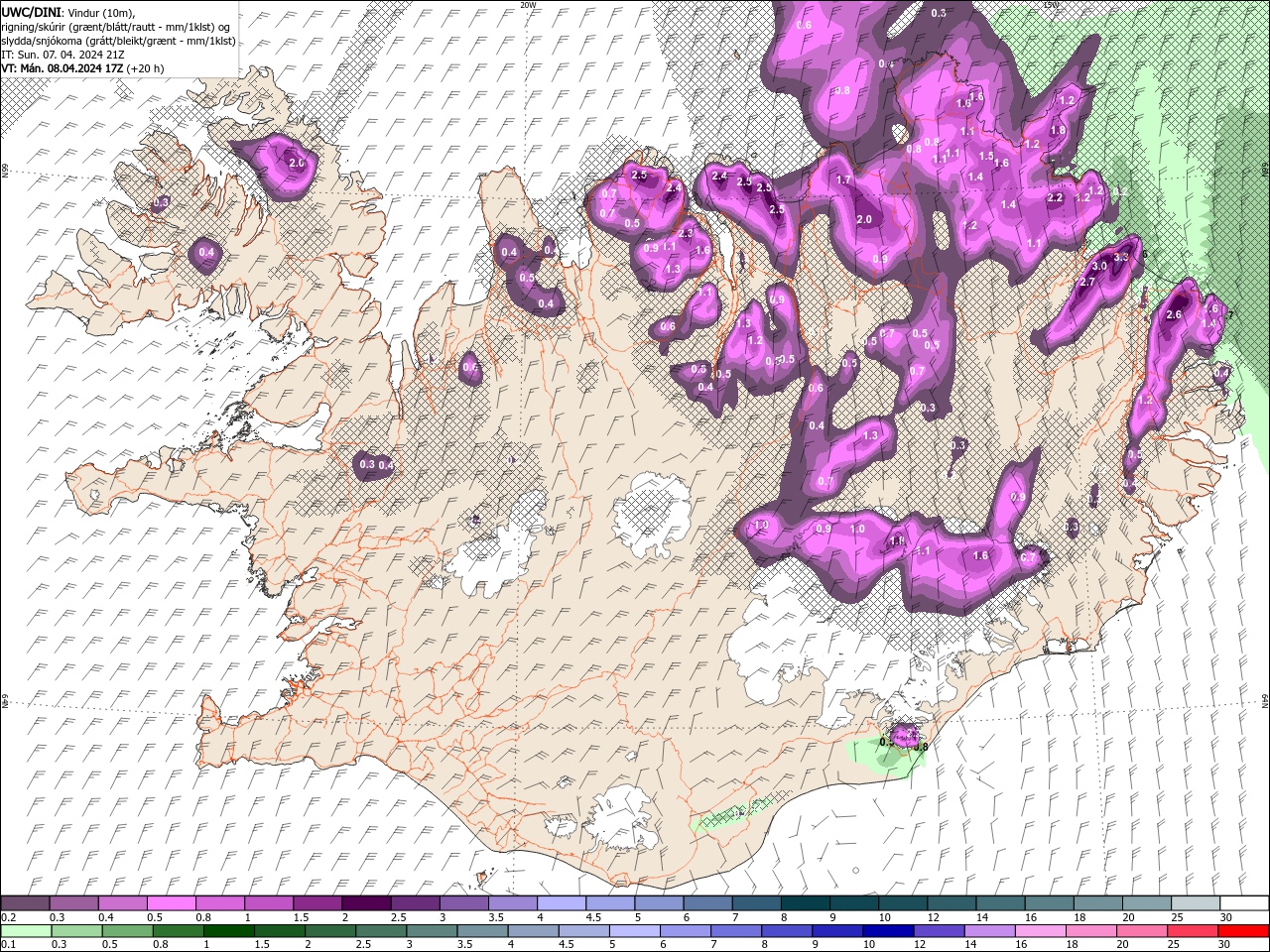This screenshot has width=1270, height=952.
Task: Select pink snow-scale swatch between 0.5 and 0.8
Action: 171,903
